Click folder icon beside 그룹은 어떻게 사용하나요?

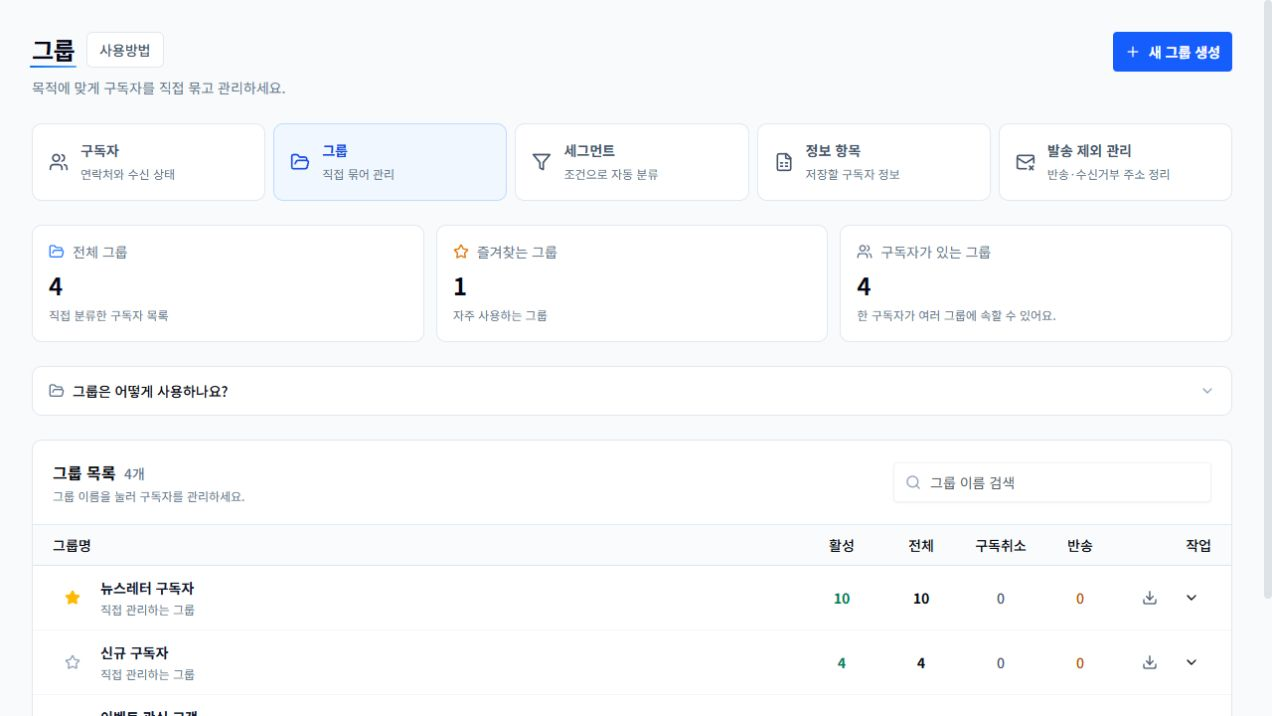(57, 391)
